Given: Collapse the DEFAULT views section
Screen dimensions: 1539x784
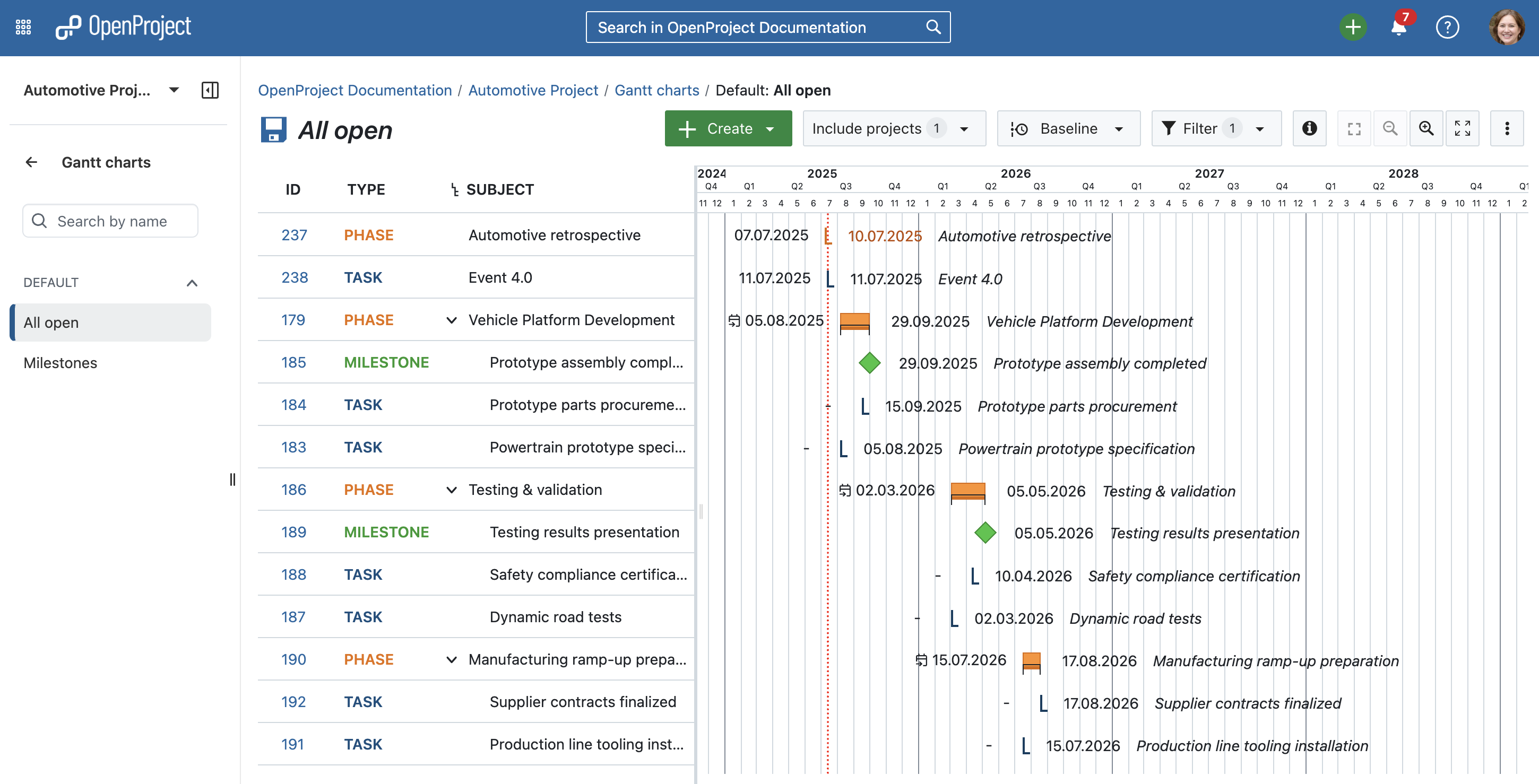Looking at the screenshot, I should point(192,282).
